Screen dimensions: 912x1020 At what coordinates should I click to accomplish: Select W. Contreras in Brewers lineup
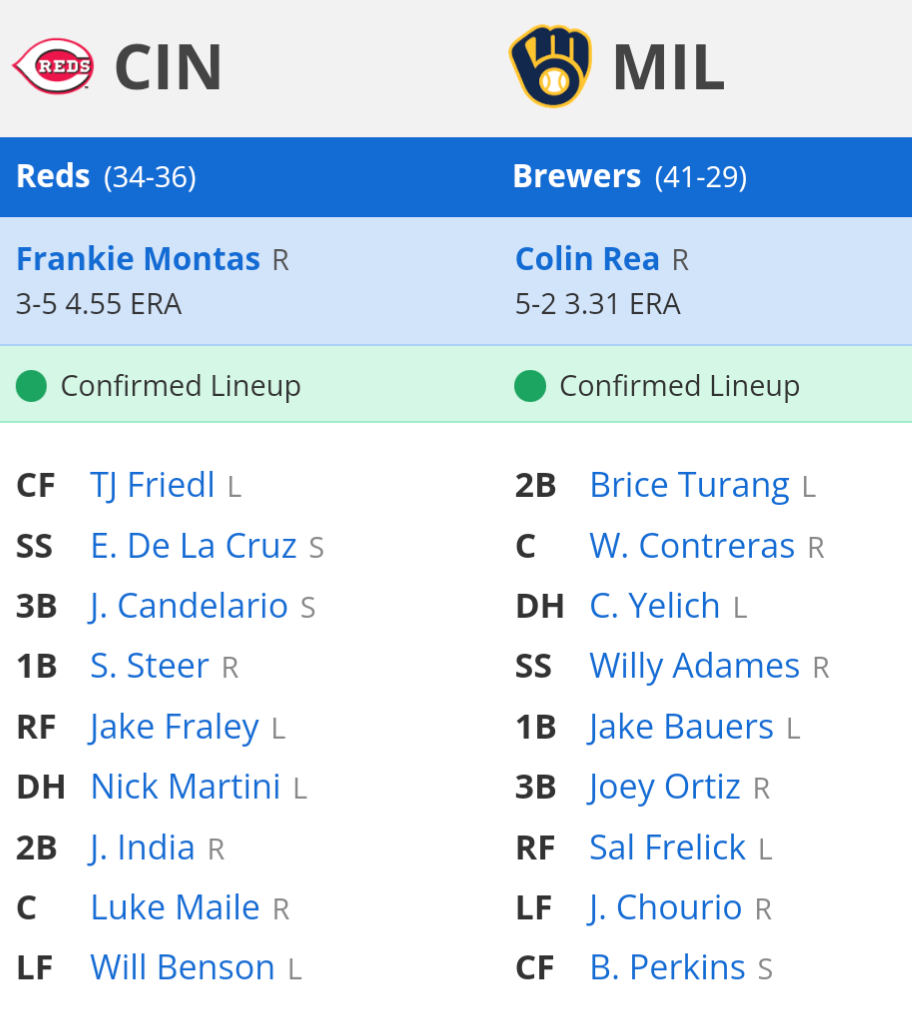point(692,546)
